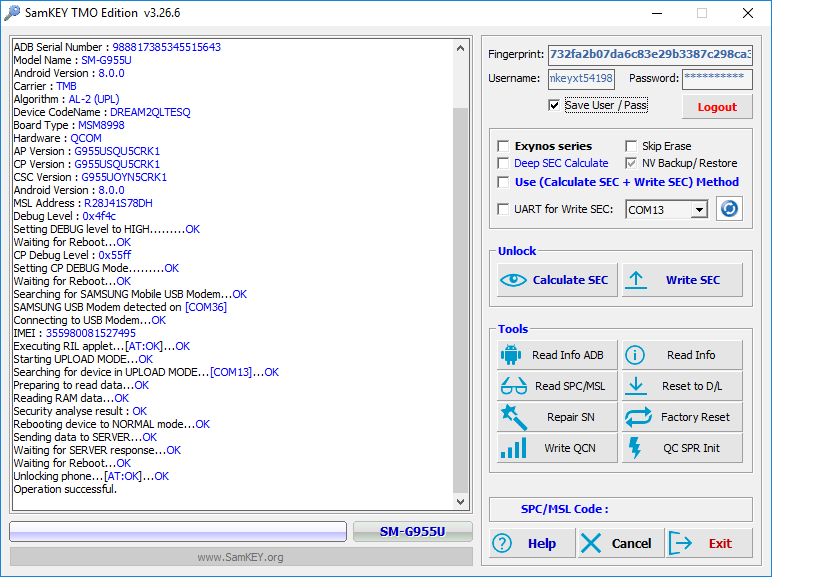The image size is (819, 577).
Task: Check the UART for Write SEC box
Action: tap(503, 209)
